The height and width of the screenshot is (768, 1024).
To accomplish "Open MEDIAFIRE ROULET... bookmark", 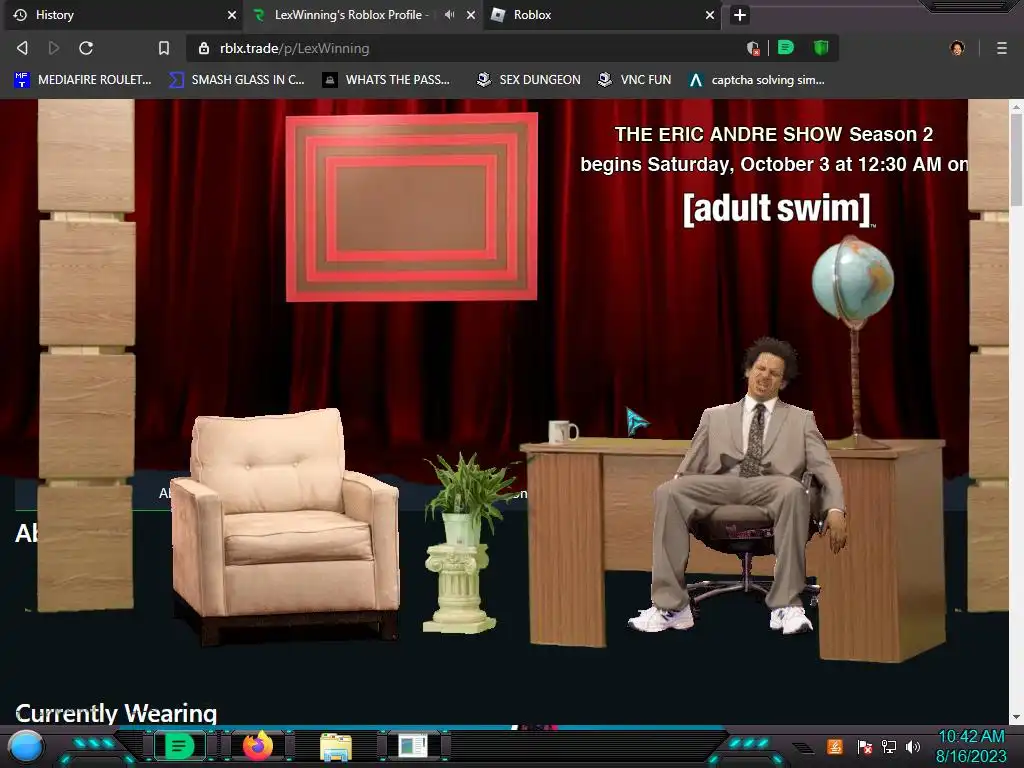I will click(83, 80).
